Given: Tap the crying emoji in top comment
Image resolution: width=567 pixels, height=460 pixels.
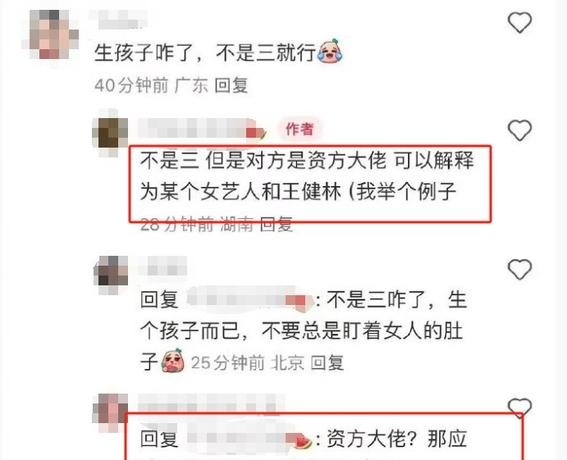Looking at the screenshot, I should 329,51.
